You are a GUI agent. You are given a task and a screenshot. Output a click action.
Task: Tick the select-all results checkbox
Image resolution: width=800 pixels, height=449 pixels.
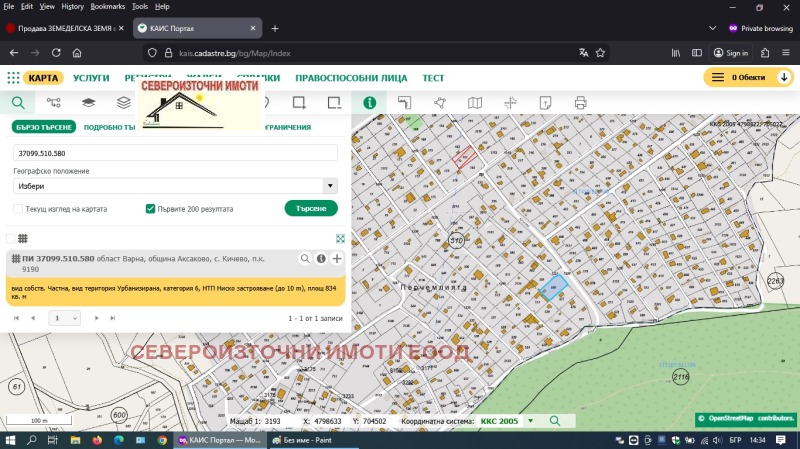tap(11, 238)
